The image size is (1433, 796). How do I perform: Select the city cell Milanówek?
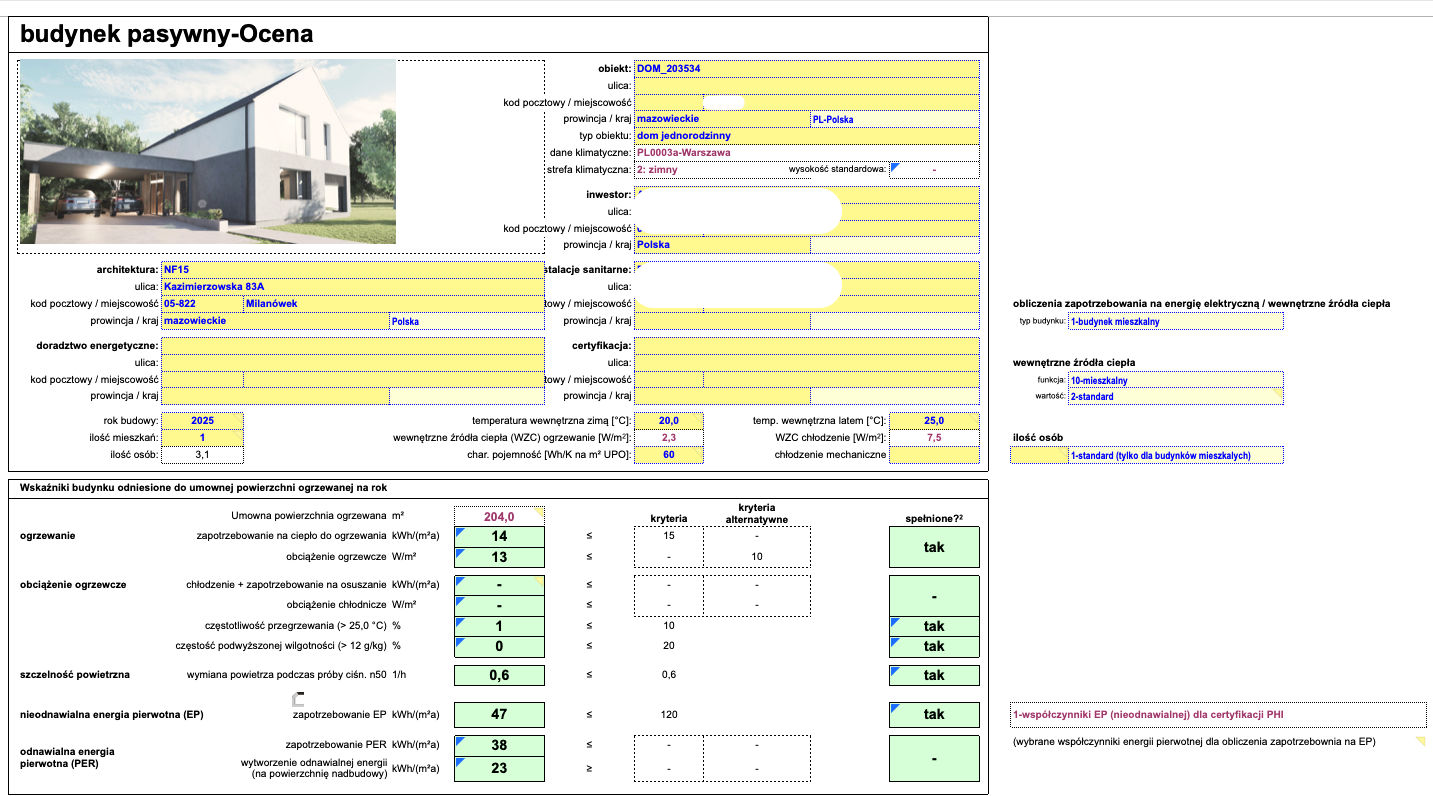click(393, 304)
